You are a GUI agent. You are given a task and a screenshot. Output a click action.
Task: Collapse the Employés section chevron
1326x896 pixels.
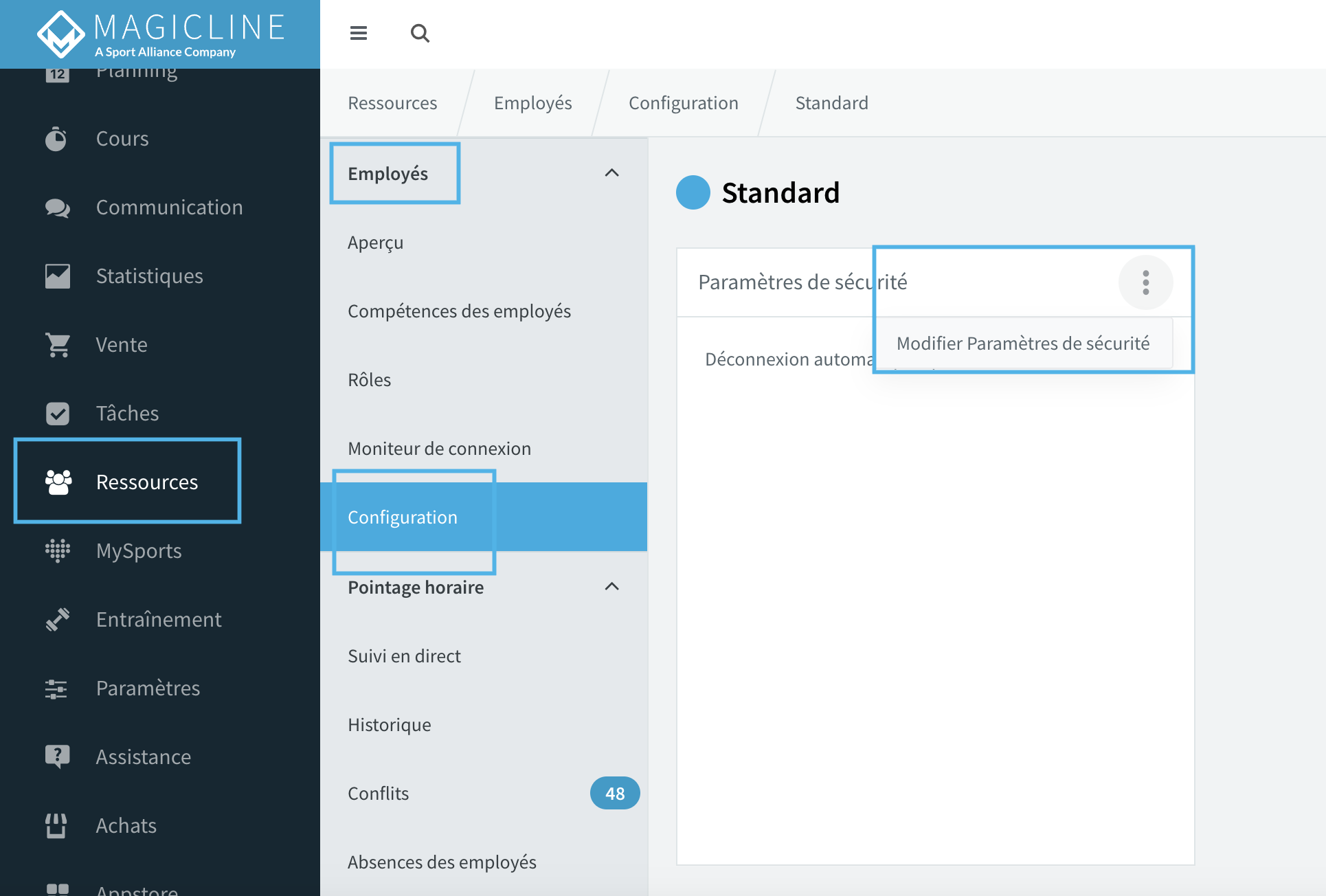pyautogui.click(x=611, y=173)
